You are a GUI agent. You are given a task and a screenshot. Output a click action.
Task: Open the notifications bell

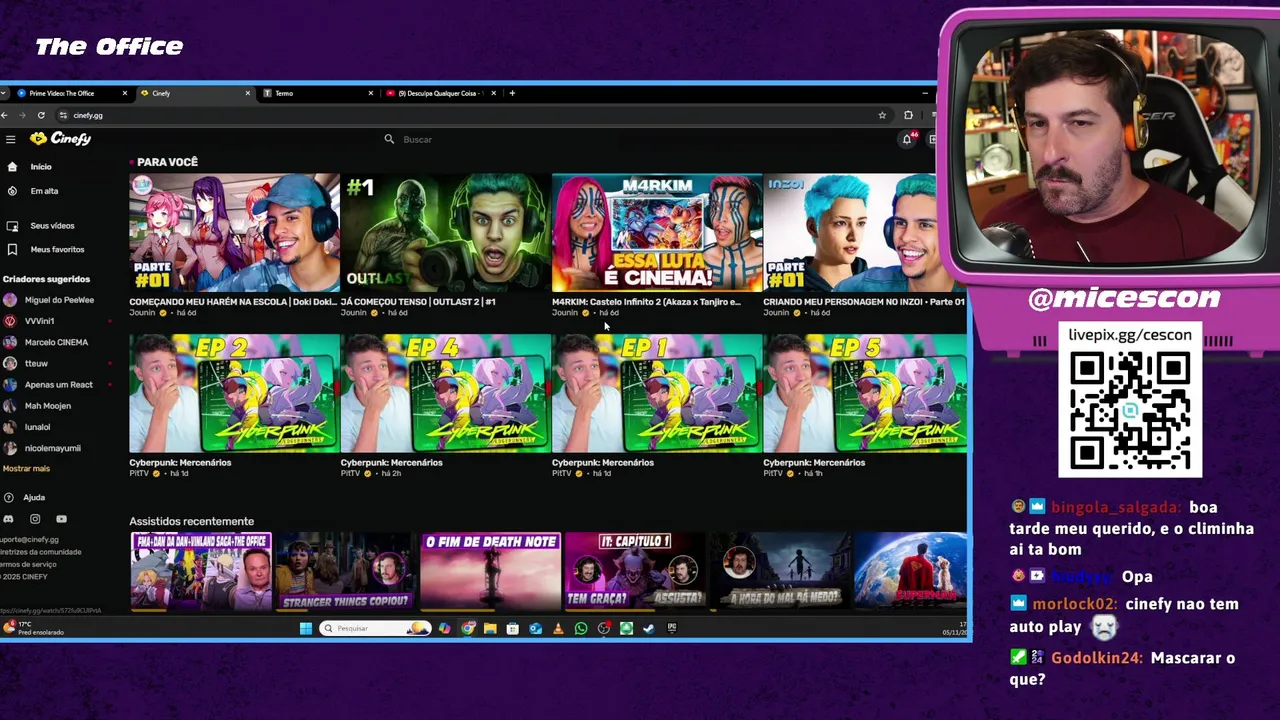[907, 139]
